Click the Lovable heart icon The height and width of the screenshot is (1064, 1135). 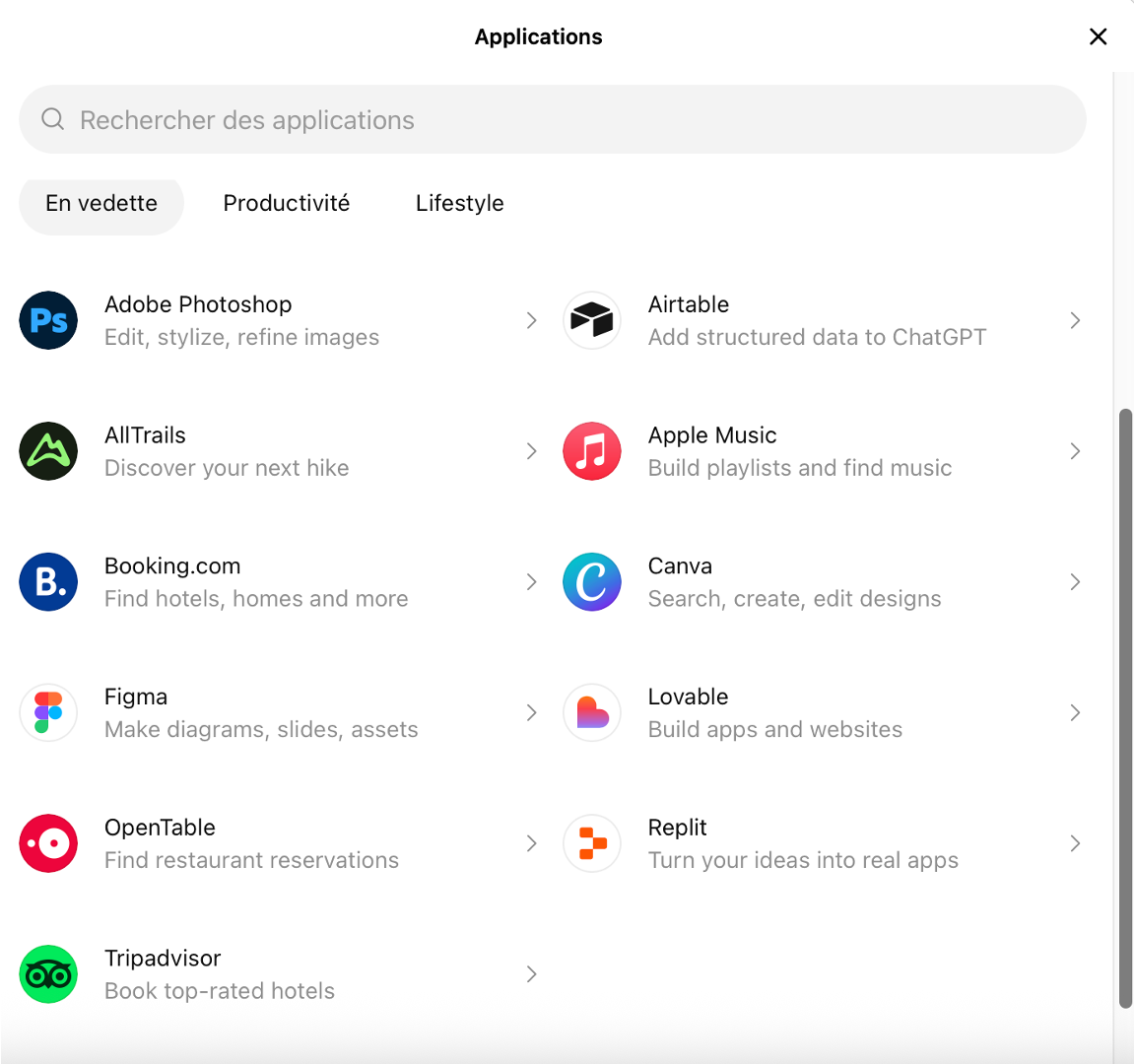click(x=592, y=713)
